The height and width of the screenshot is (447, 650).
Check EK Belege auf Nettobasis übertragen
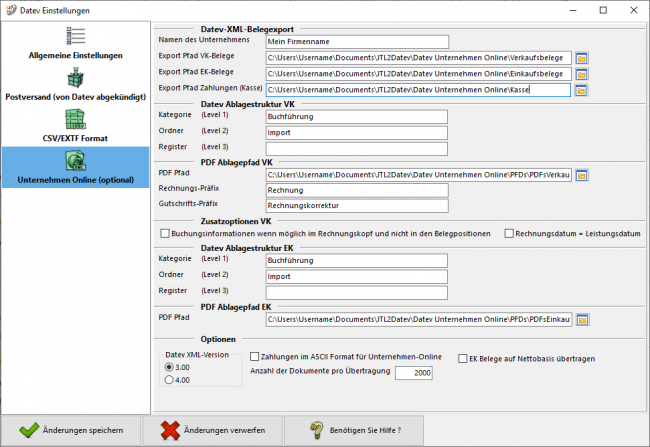coord(461,357)
